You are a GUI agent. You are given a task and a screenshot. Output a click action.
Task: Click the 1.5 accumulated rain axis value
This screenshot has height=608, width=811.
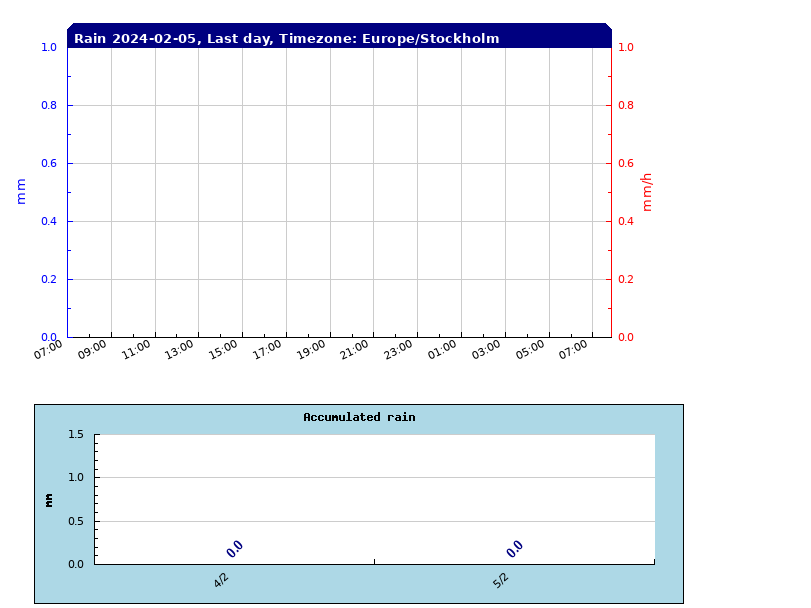[x=76, y=435]
